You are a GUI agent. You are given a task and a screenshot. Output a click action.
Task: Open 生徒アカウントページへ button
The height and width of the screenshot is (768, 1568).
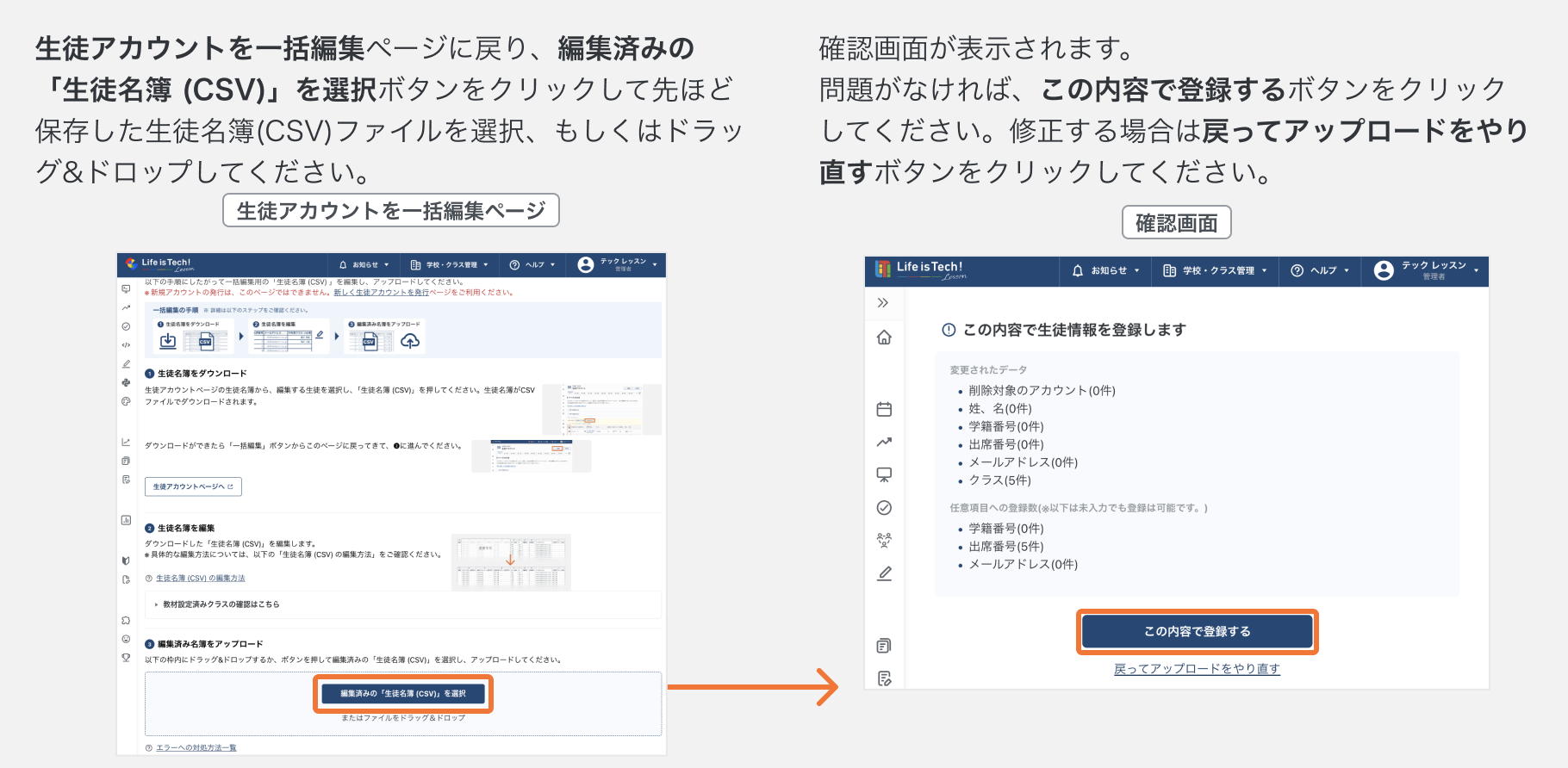tap(193, 486)
